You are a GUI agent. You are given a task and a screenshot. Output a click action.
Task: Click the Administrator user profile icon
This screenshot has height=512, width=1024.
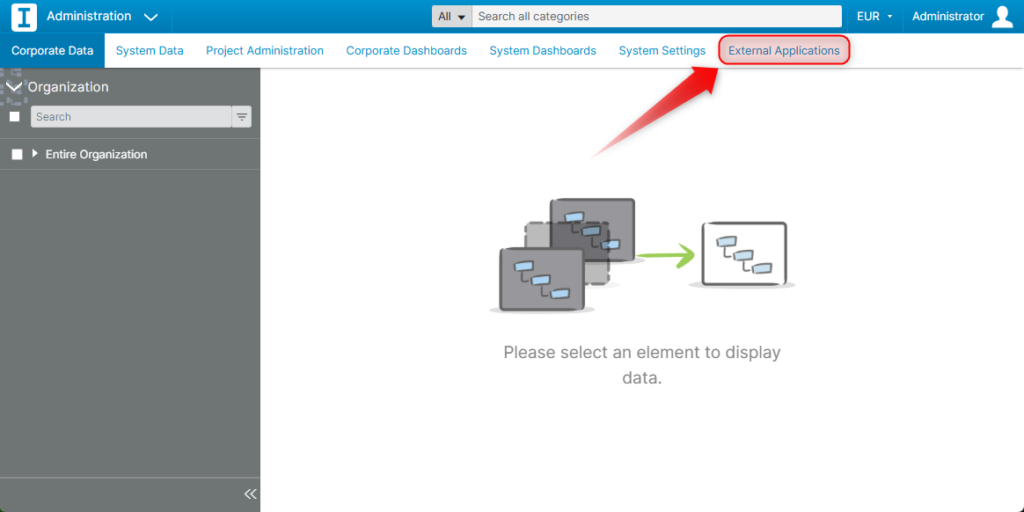point(1002,17)
